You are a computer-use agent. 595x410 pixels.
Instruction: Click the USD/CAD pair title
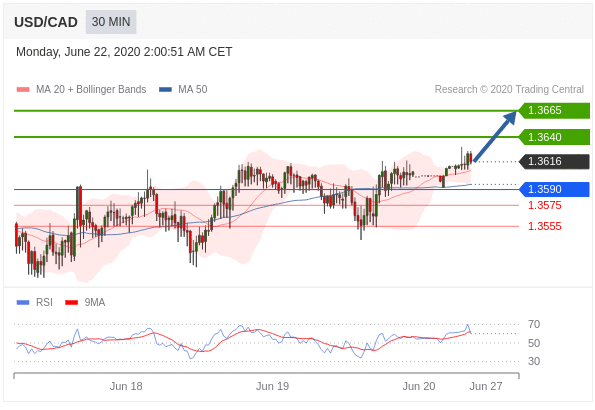click(46, 22)
